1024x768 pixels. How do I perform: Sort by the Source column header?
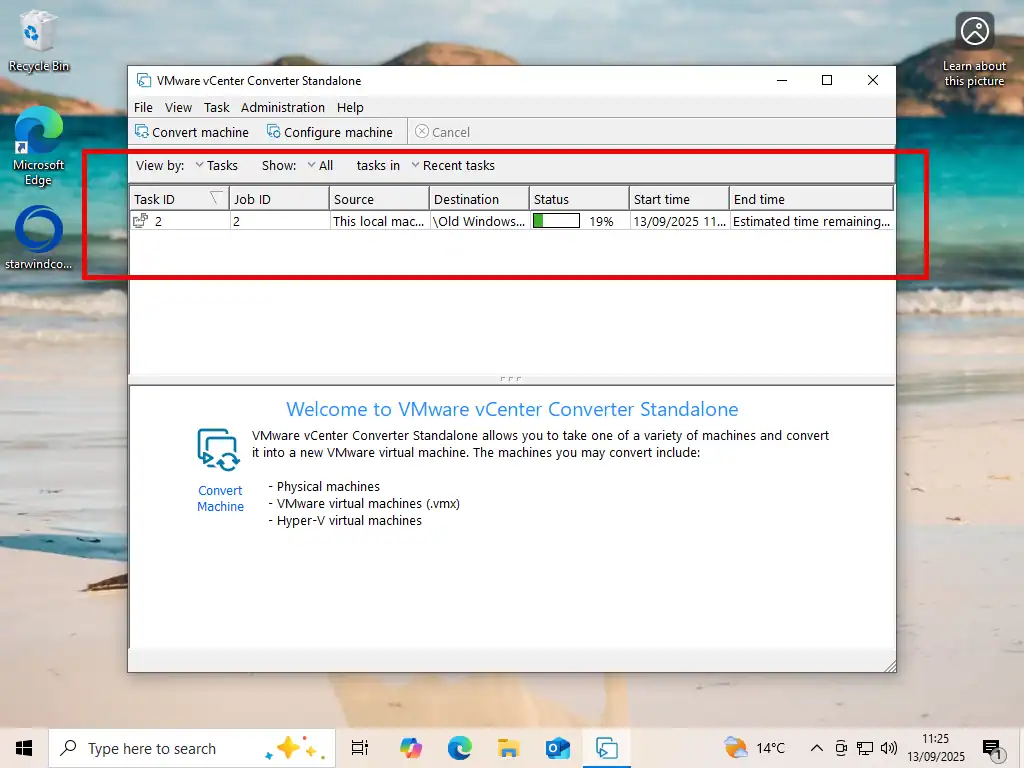point(379,199)
